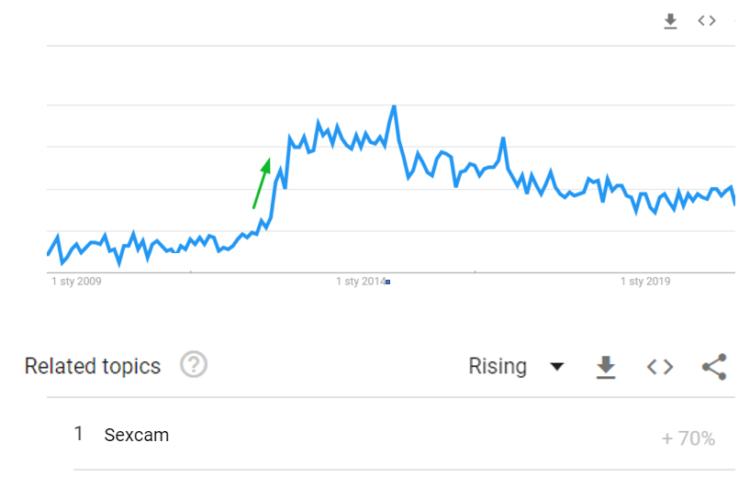Open embed code for trend chart
The image size is (750, 487).
[x=707, y=21]
